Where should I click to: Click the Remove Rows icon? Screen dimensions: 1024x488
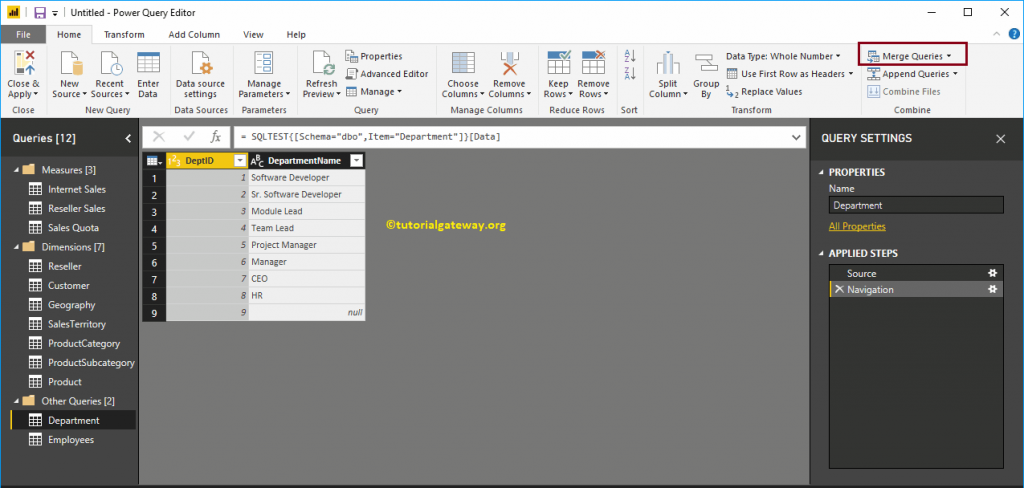594,63
